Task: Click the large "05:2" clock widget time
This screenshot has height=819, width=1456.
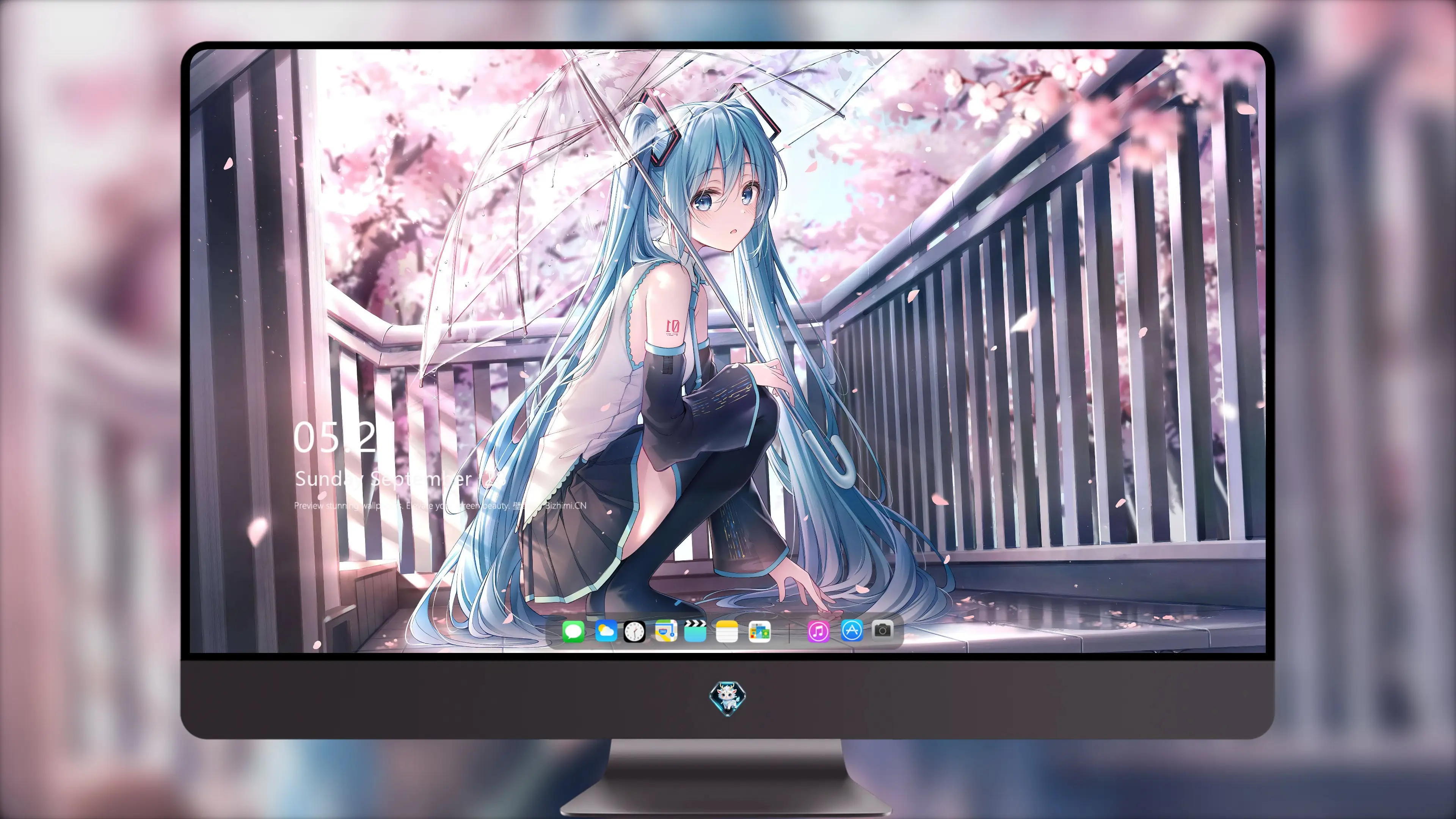Action: (334, 438)
